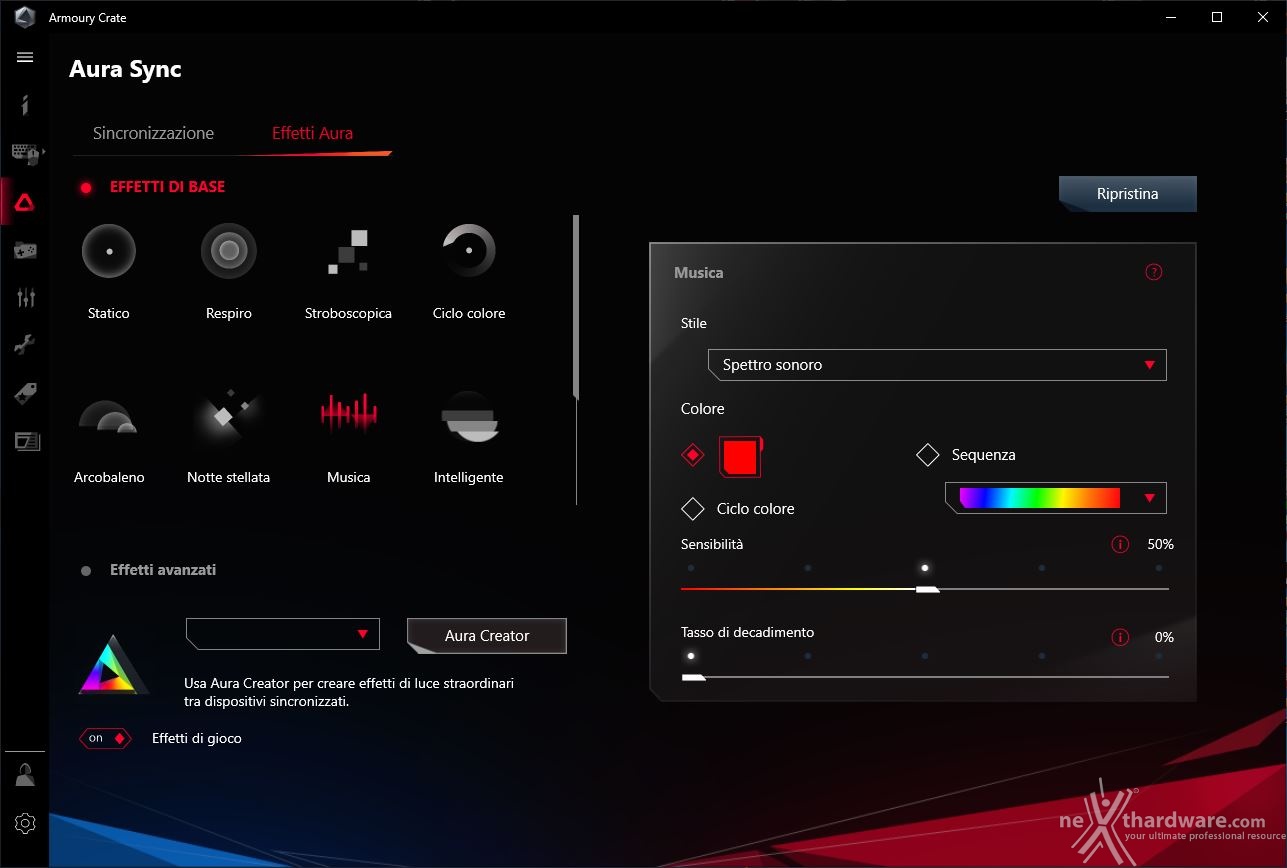Launch Aura Creator button
1287x868 pixels.
pyautogui.click(x=487, y=636)
